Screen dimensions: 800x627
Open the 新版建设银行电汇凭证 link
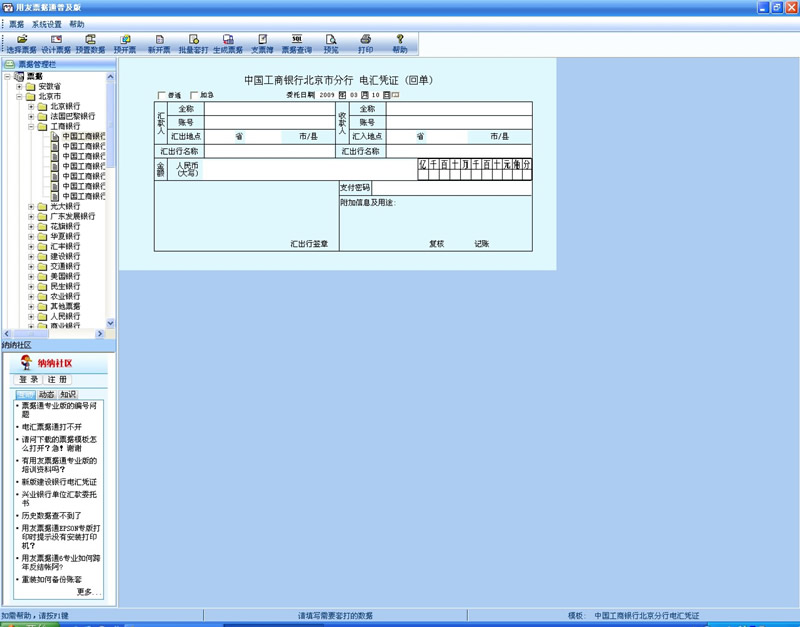click(x=59, y=482)
